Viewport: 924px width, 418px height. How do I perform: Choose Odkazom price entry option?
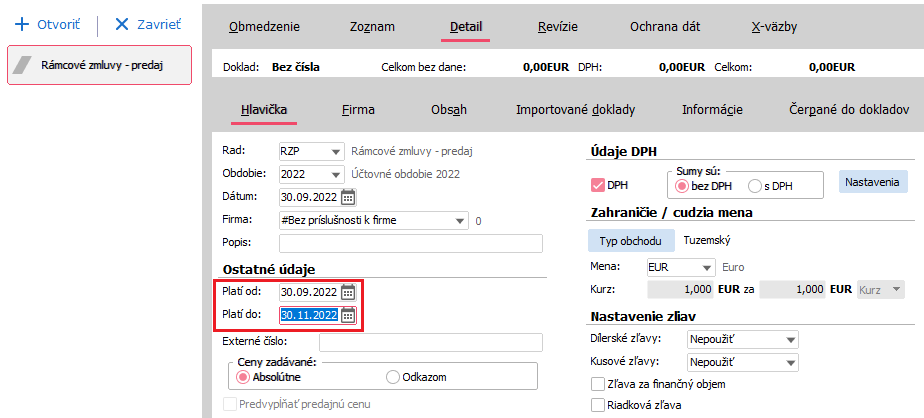[x=392, y=377]
